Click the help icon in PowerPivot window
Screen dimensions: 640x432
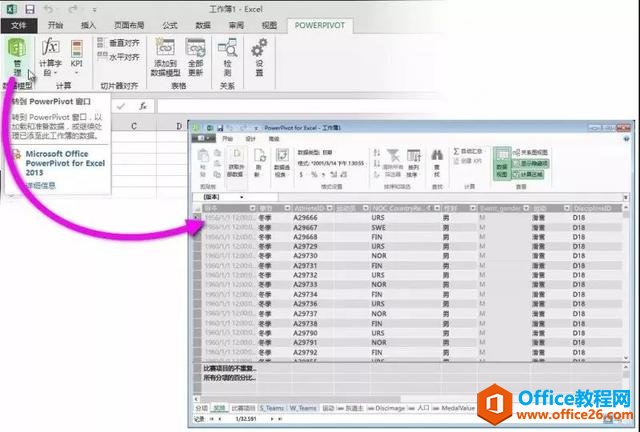click(x=627, y=139)
